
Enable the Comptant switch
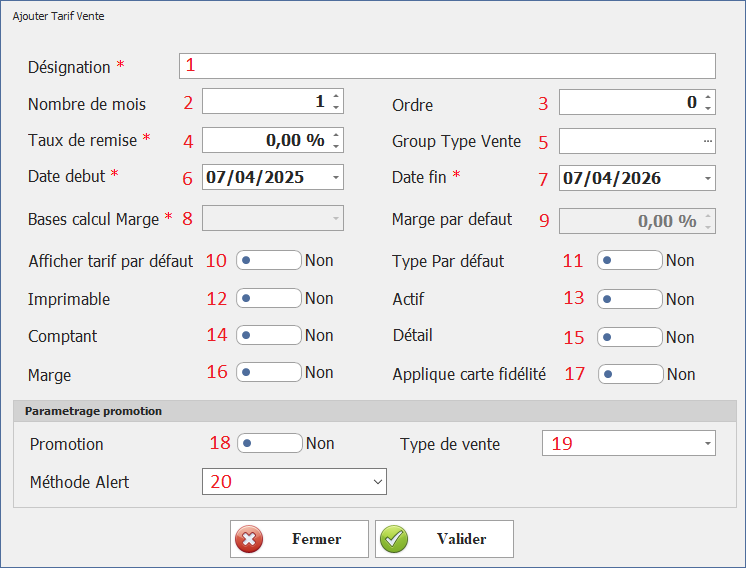click(268, 336)
